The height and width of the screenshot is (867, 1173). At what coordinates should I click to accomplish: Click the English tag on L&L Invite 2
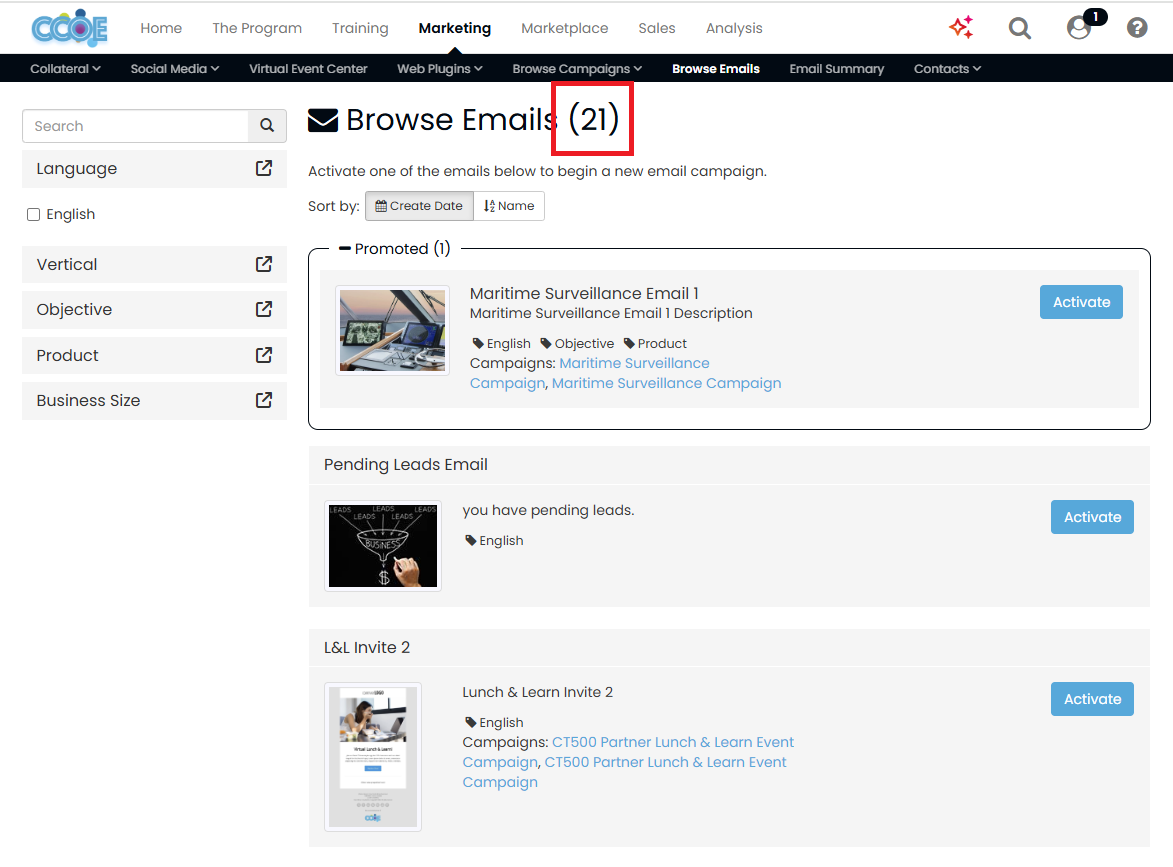click(494, 723)
